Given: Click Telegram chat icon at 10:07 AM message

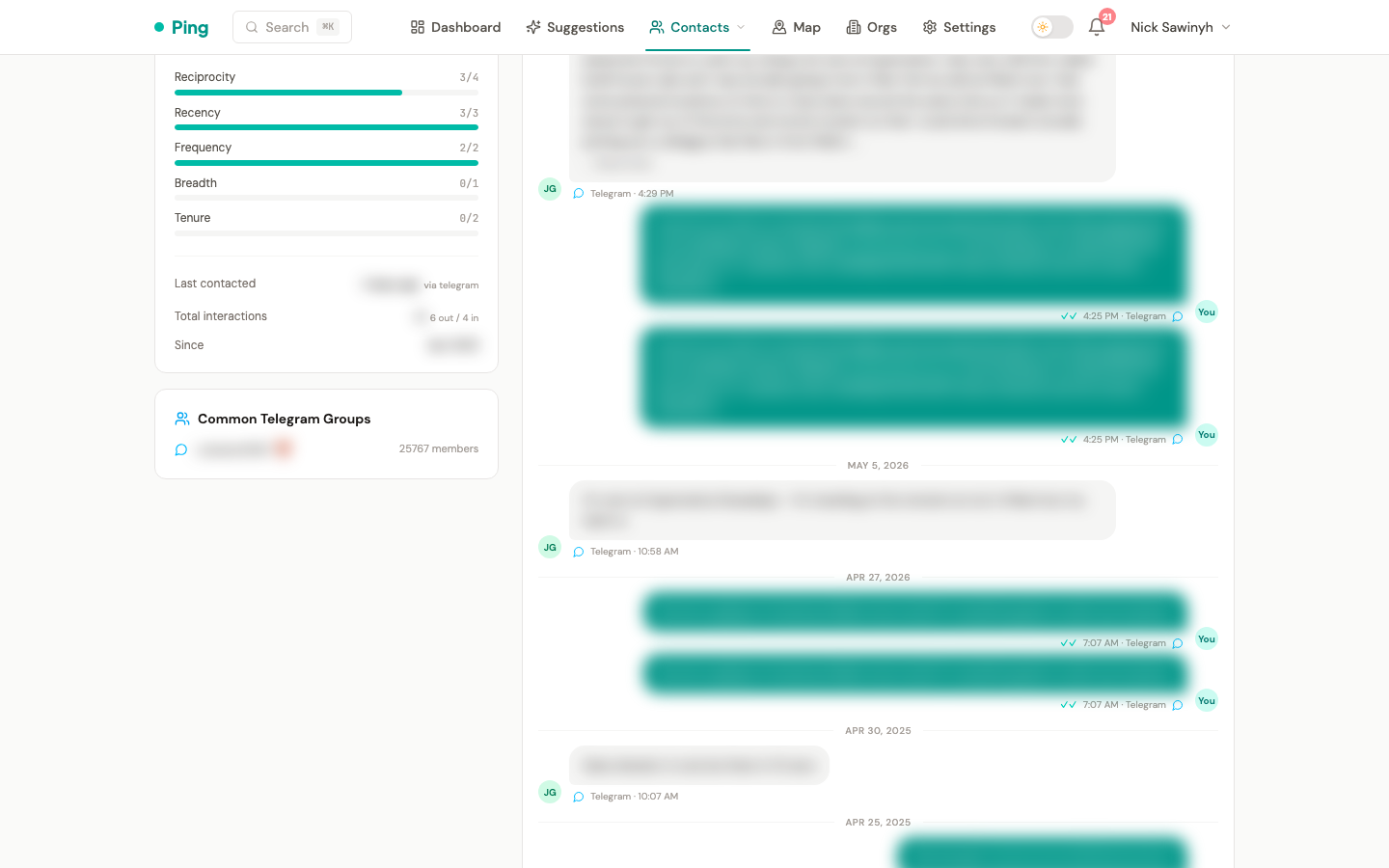Looking at the screenshot, I should (579, 797).
